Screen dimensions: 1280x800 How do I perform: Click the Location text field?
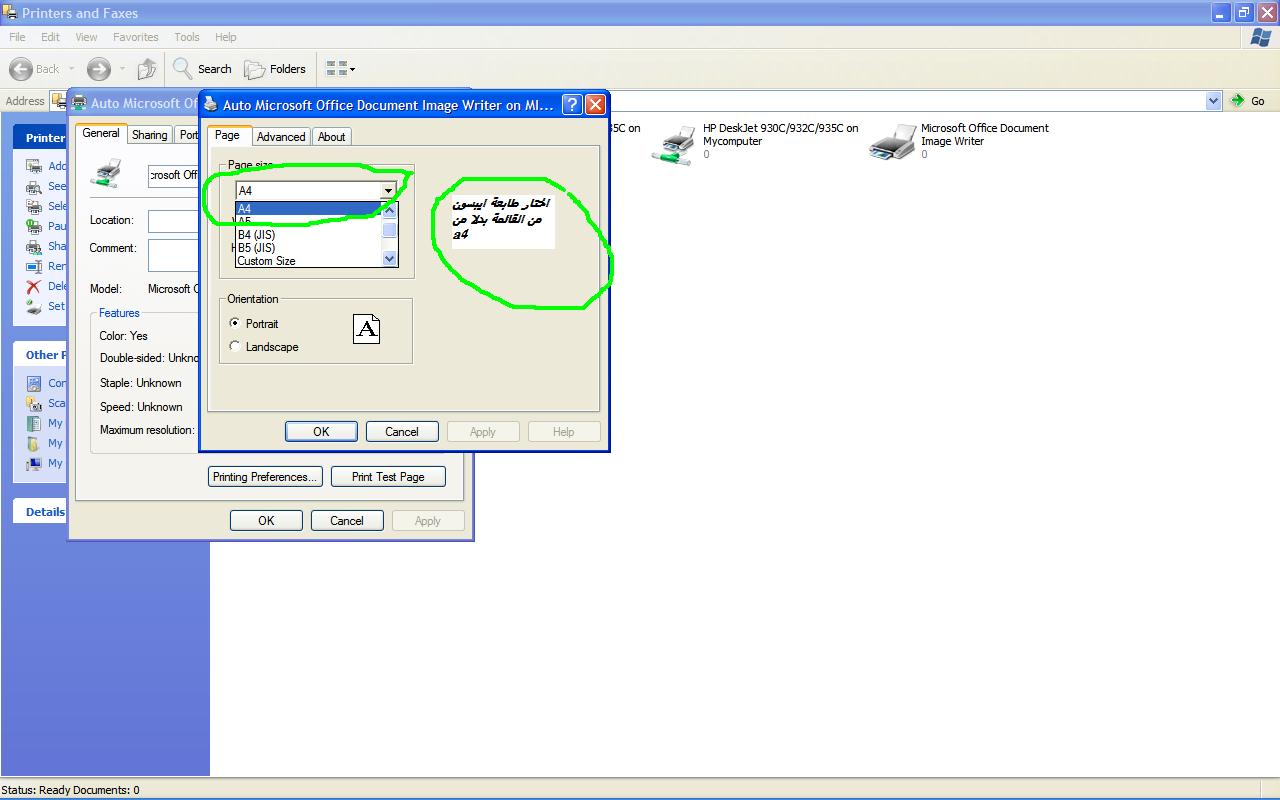click(x=174, y=221)
